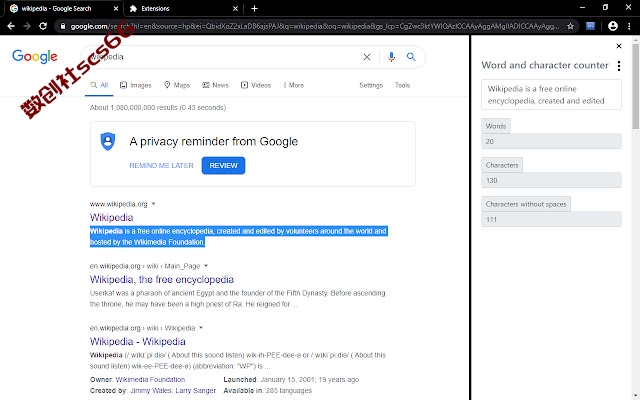Screen dimensions: 640x400
Task: Open the word counter extension icon in toolbar
Action: [590, 26]
